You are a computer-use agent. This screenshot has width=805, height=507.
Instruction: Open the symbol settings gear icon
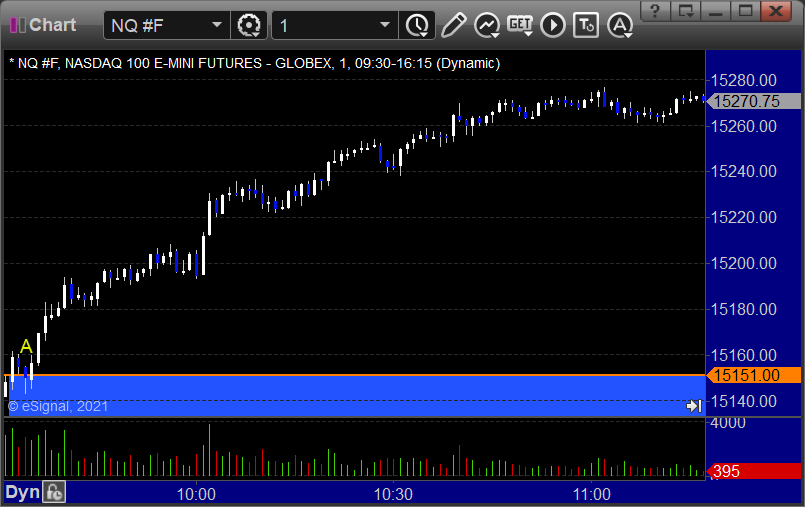pos(249,25)
